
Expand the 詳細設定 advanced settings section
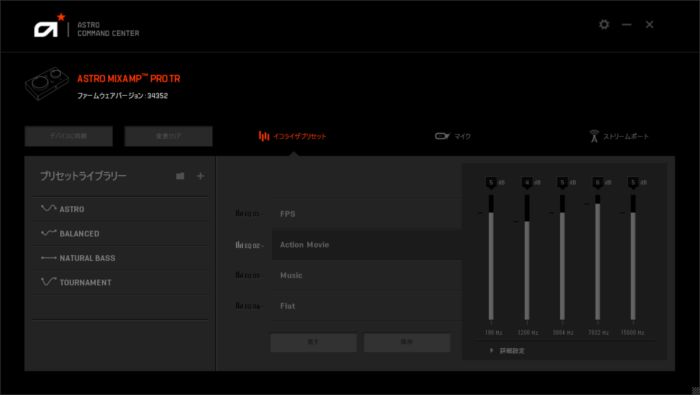pyautogui.click(x=507, y=351)
